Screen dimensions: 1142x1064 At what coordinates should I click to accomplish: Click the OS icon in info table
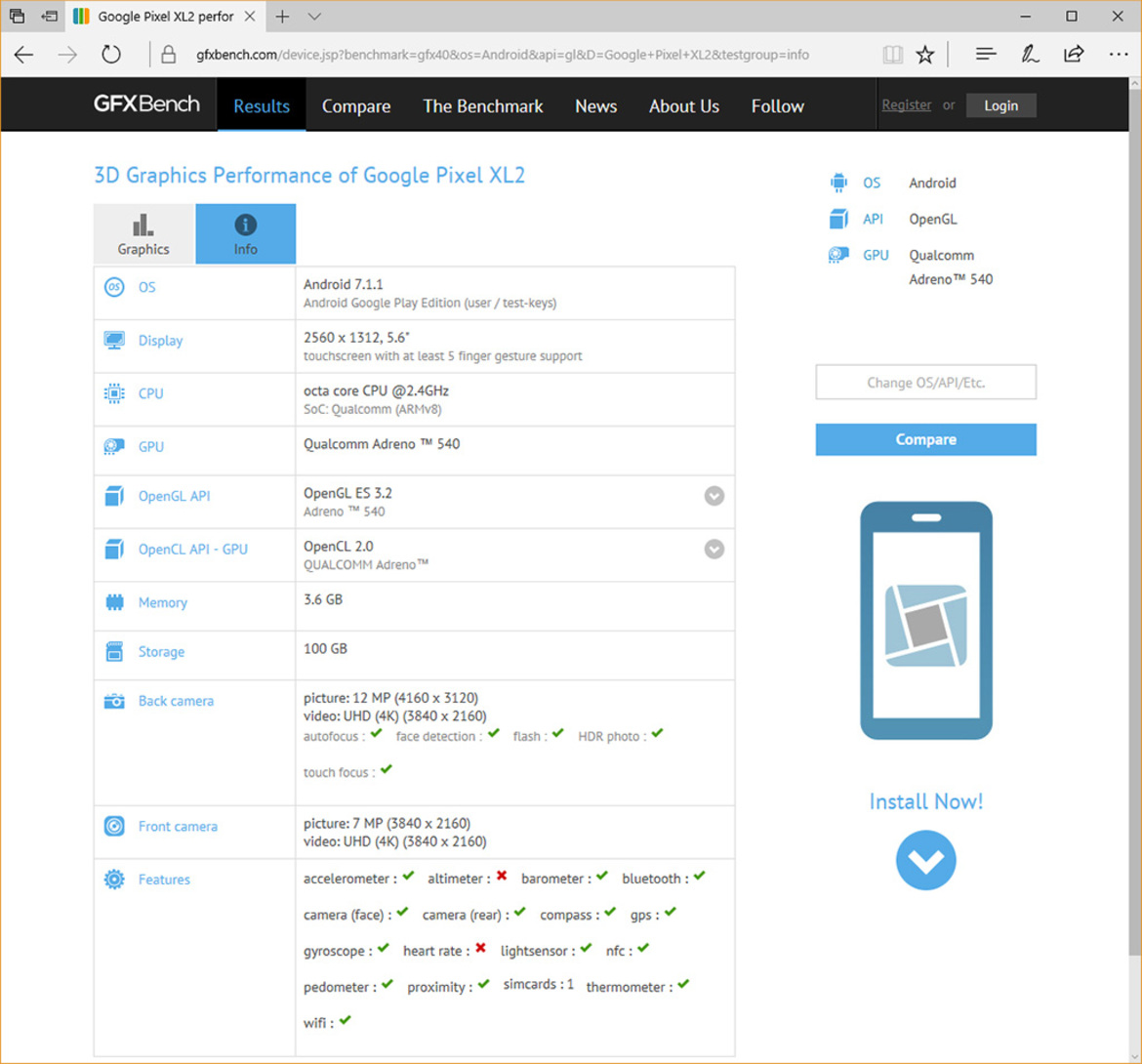(114, 287)
